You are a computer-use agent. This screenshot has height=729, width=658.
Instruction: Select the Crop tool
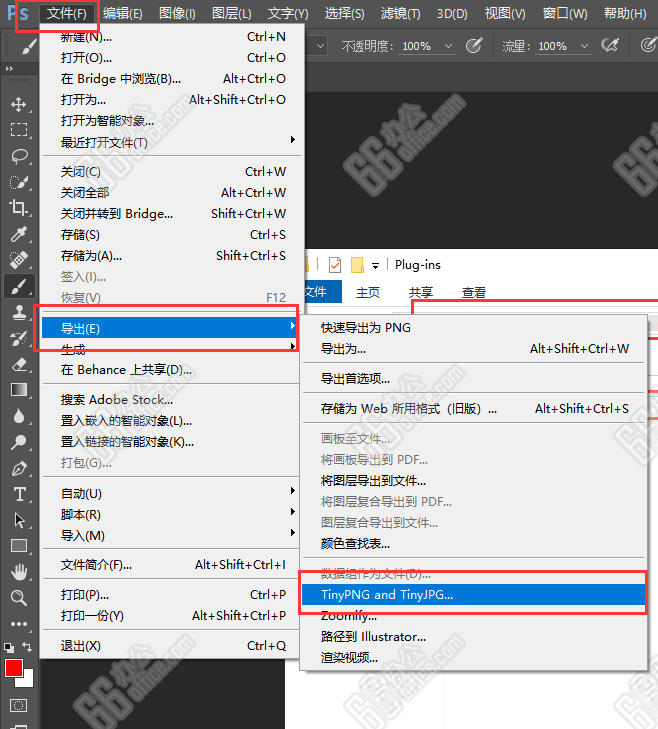pos(19,208)
